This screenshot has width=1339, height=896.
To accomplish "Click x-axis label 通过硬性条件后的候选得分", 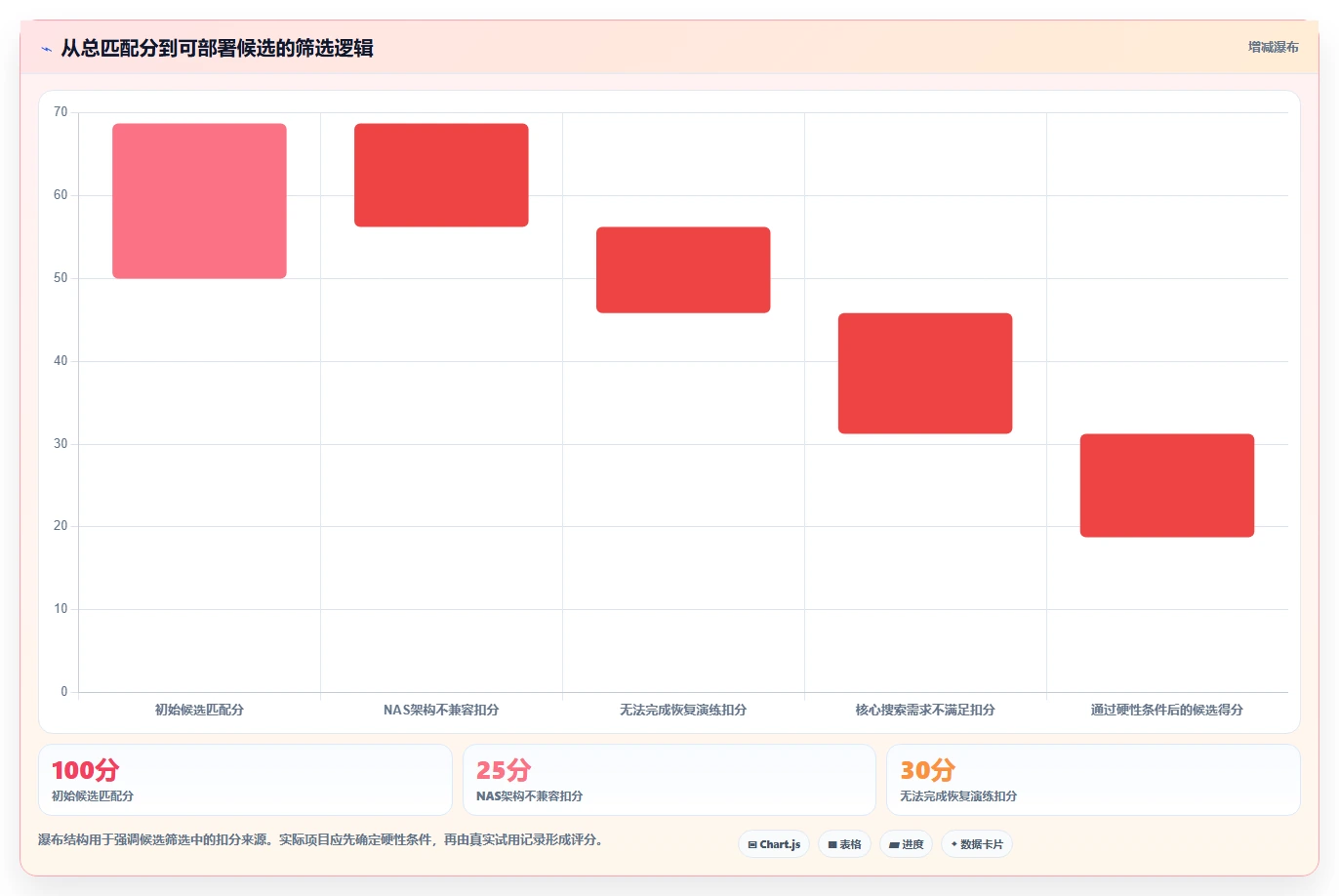I will pyautogui.click(x=1167, y=710).
